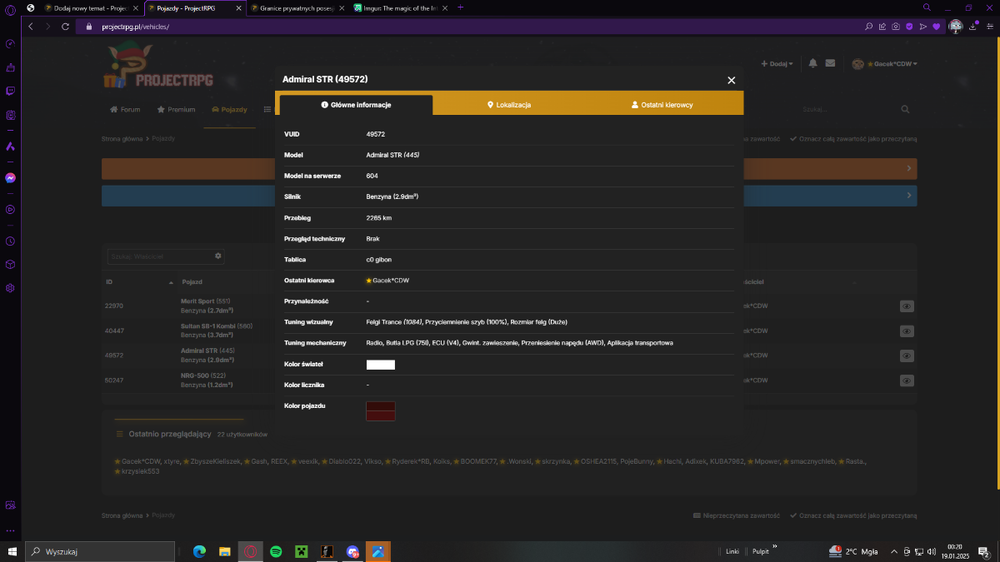Select the Główne informacje tab

(x=356, y=105)
